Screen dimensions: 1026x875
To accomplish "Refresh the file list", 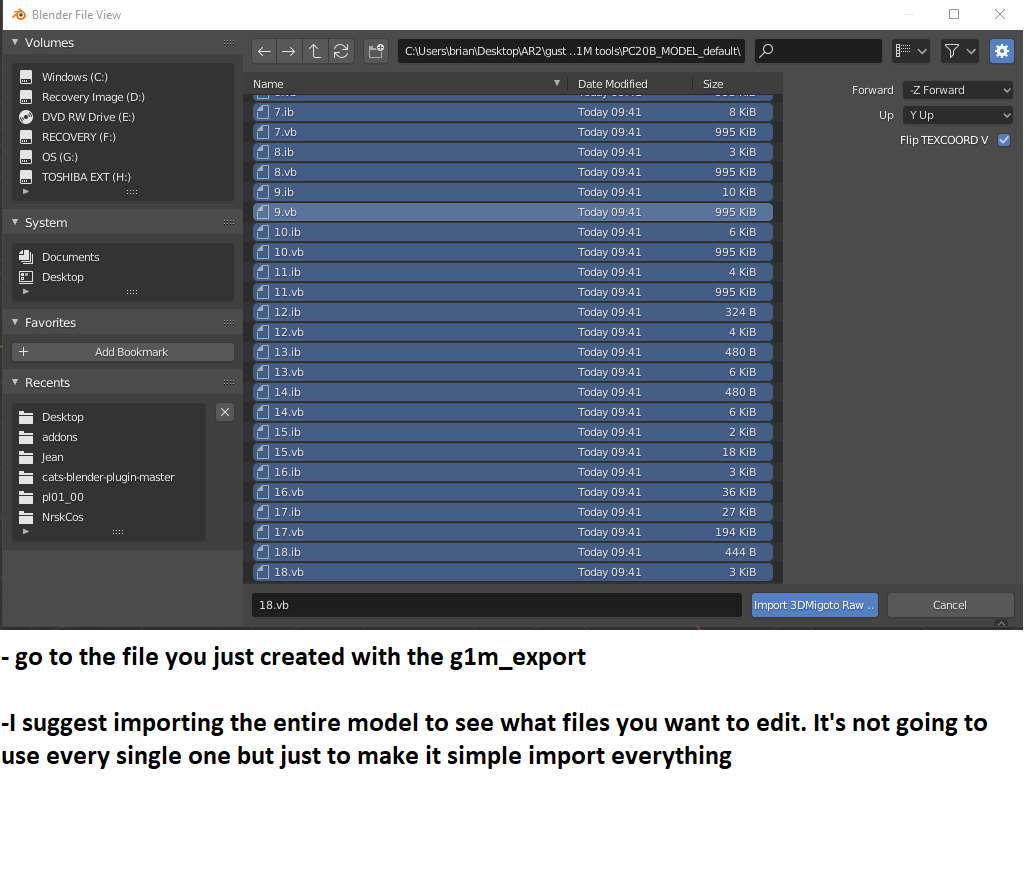I will point(341,51).
